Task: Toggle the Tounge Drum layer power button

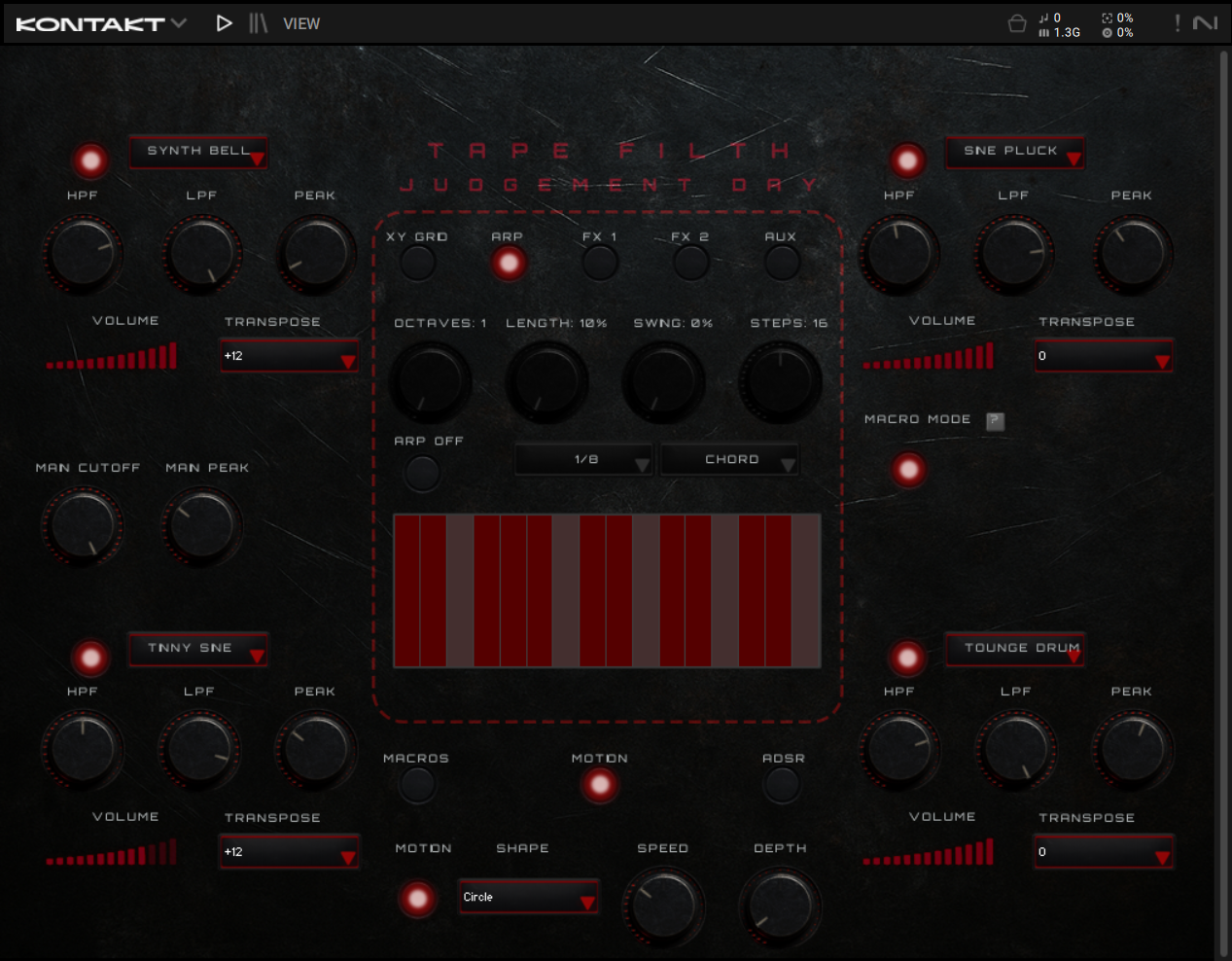Action: pos(907,658)
